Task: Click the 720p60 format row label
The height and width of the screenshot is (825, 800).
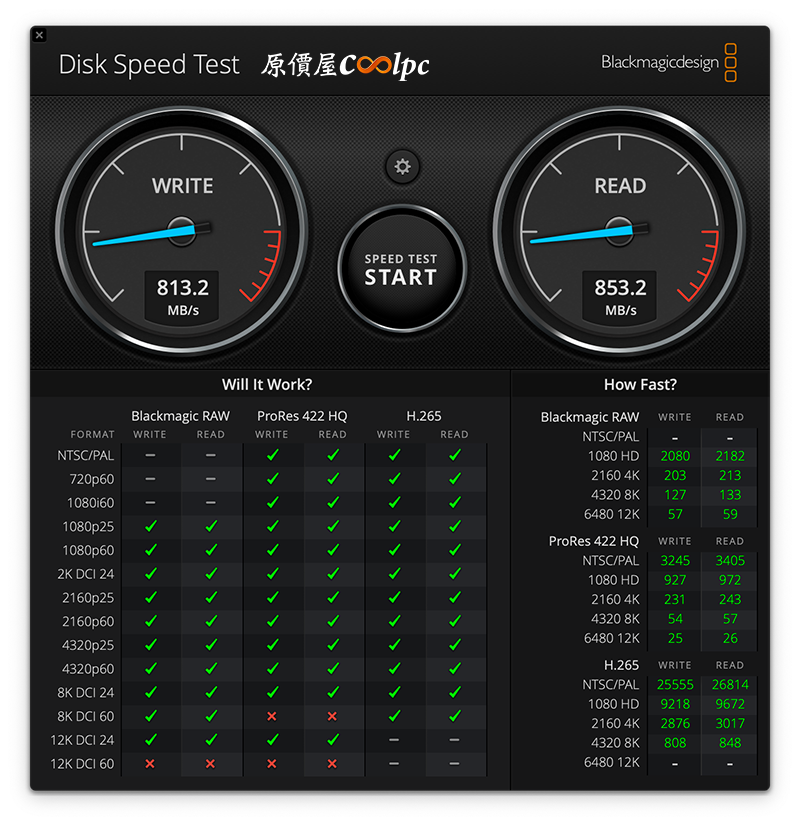Action: (92, 479)
